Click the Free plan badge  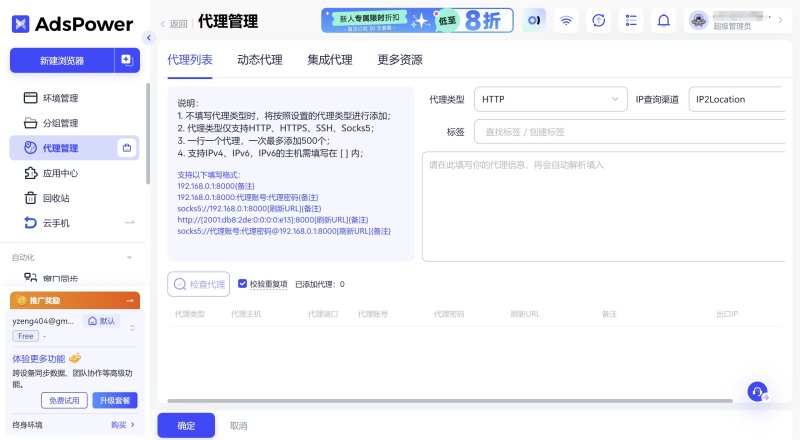[26, 336]
